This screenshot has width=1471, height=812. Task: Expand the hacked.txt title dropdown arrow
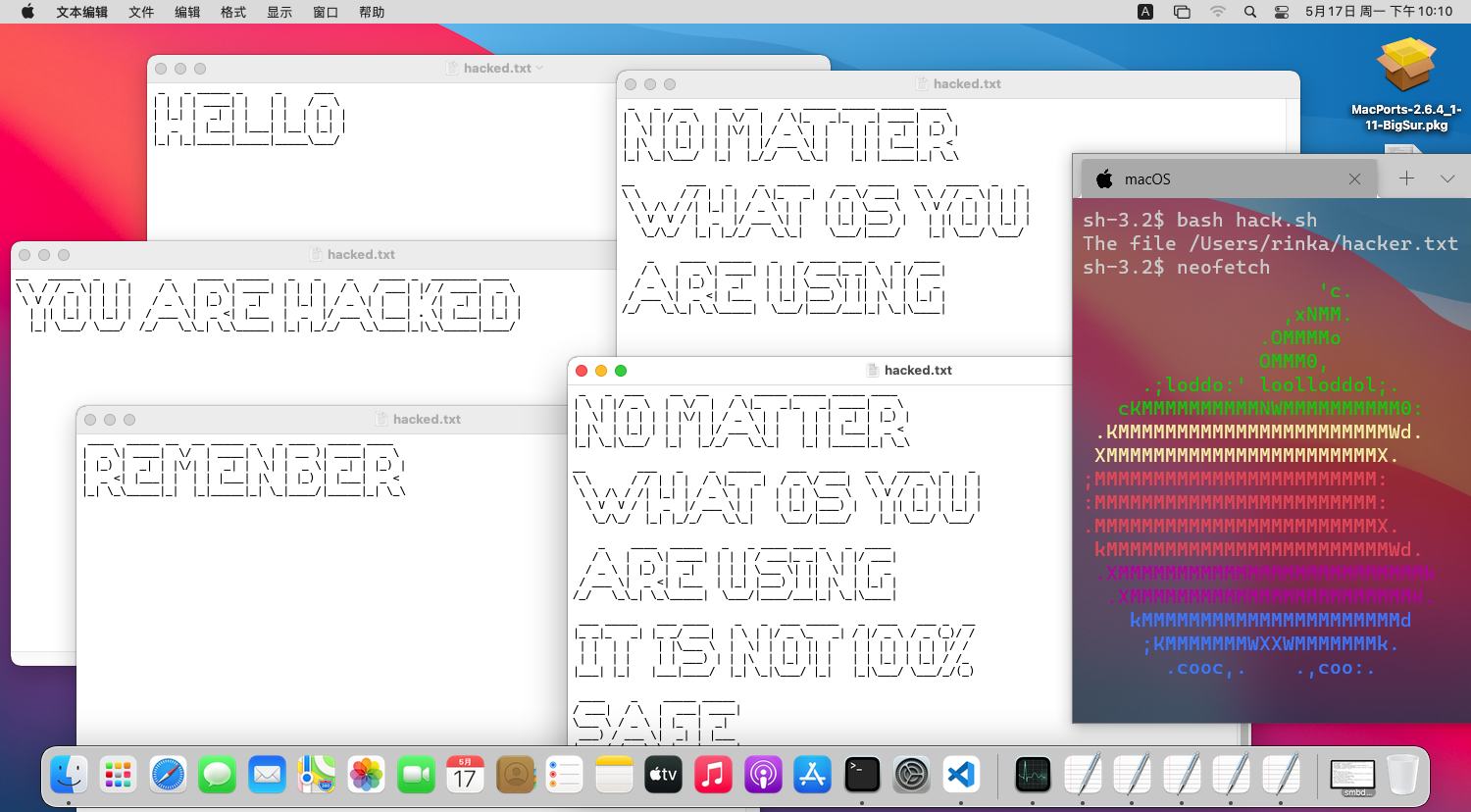(539, 68)
